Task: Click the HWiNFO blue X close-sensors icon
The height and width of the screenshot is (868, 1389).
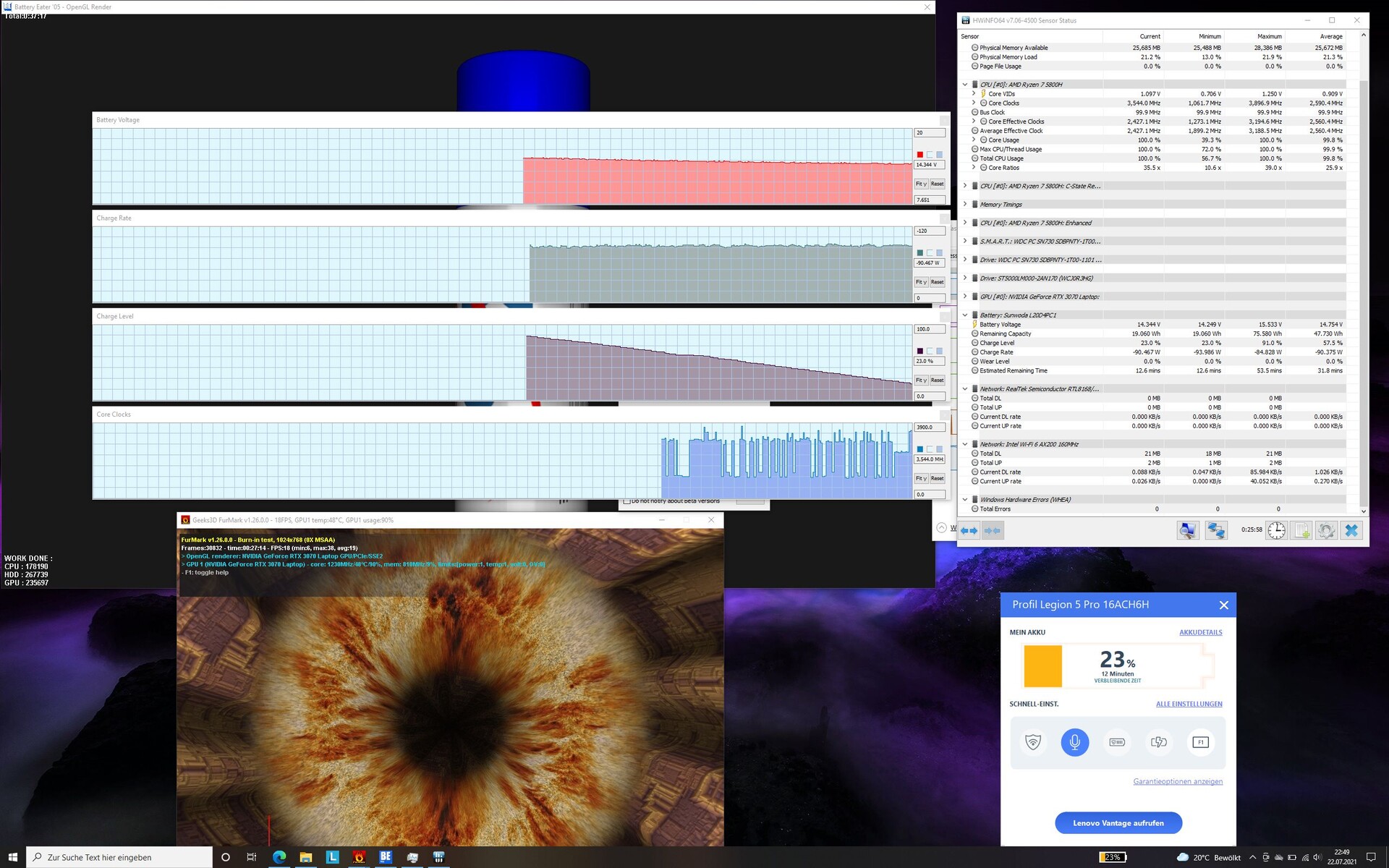Action: pos(1351,530)
